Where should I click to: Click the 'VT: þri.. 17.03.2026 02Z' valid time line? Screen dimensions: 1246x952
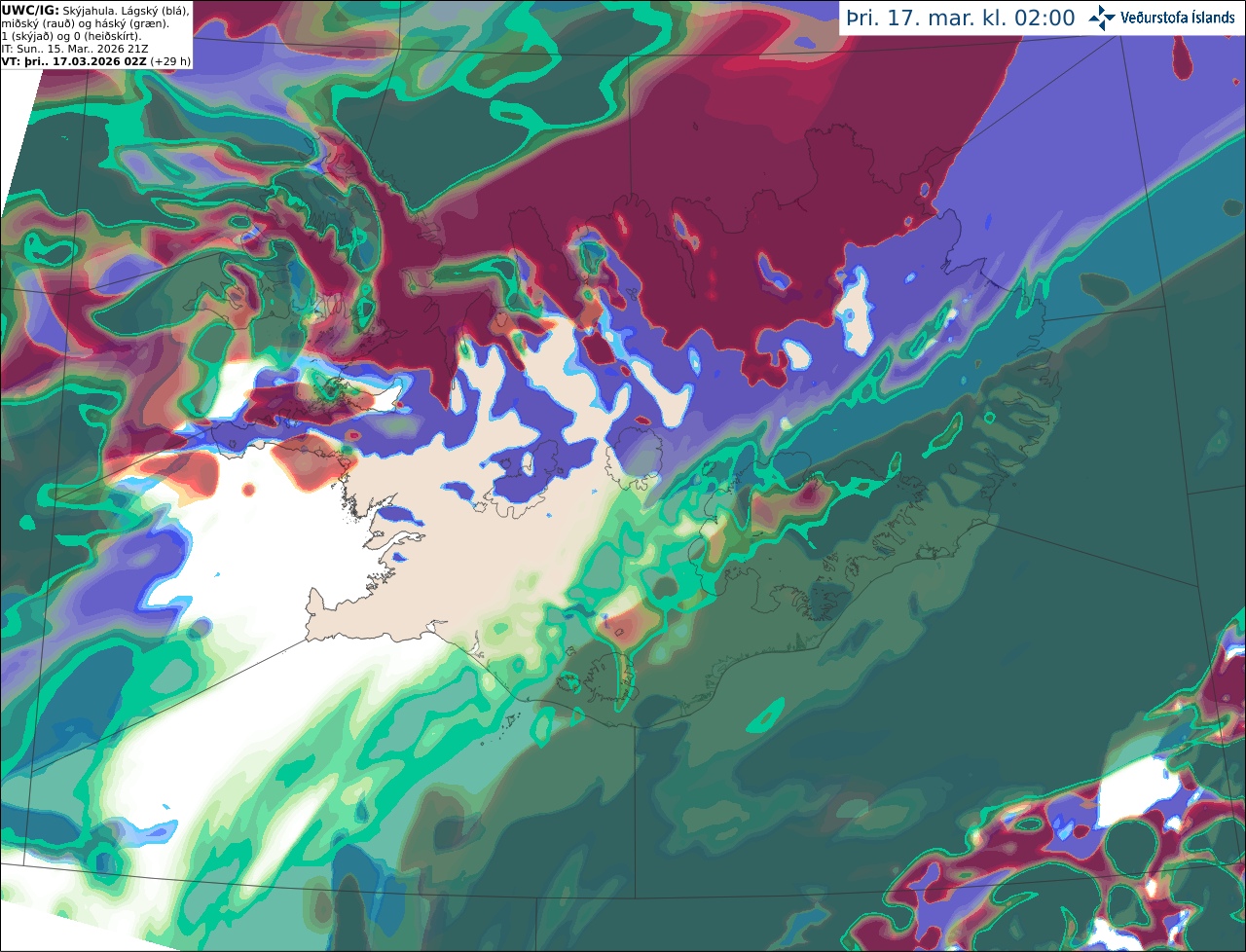click(x=74, y=61)
